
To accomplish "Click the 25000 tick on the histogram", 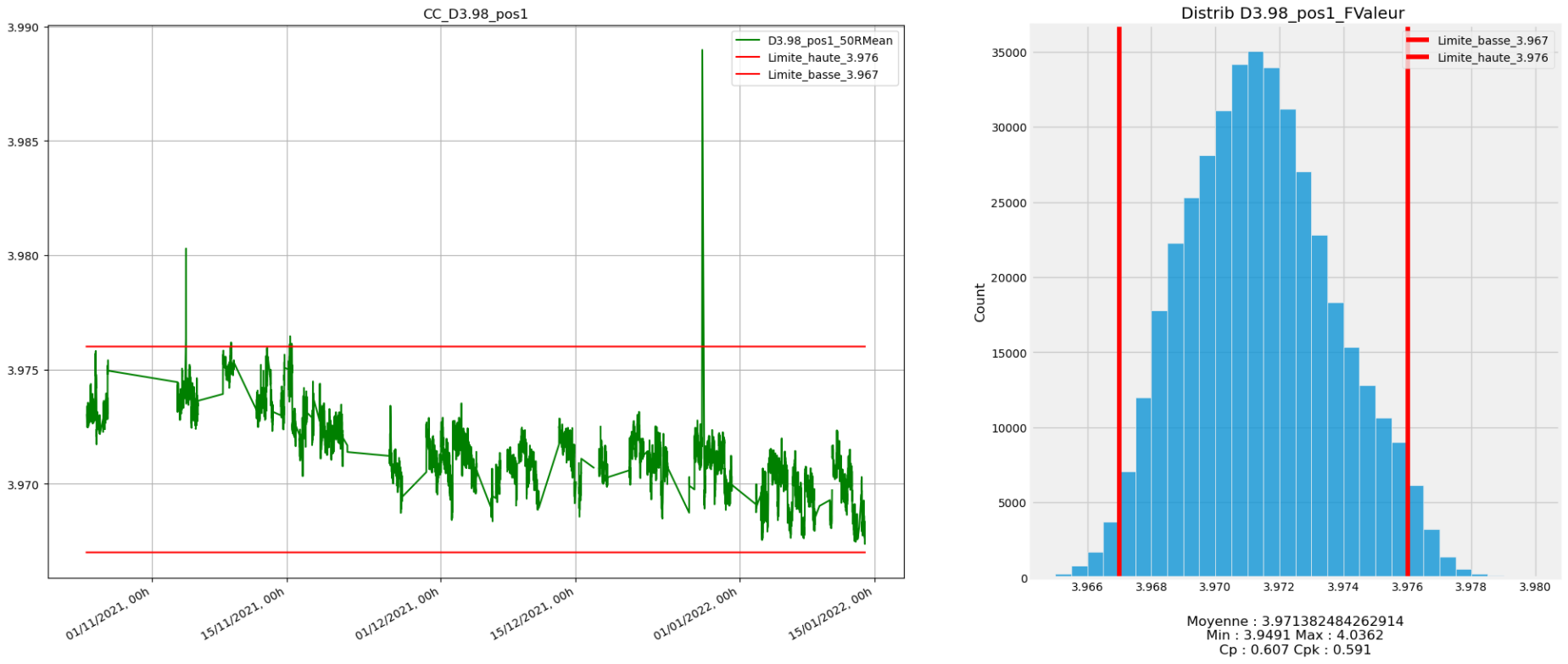I will tap(1009, 204).
